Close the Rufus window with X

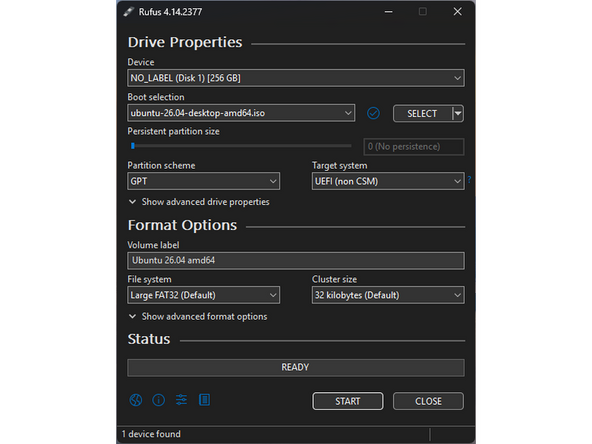coord(458,12)
